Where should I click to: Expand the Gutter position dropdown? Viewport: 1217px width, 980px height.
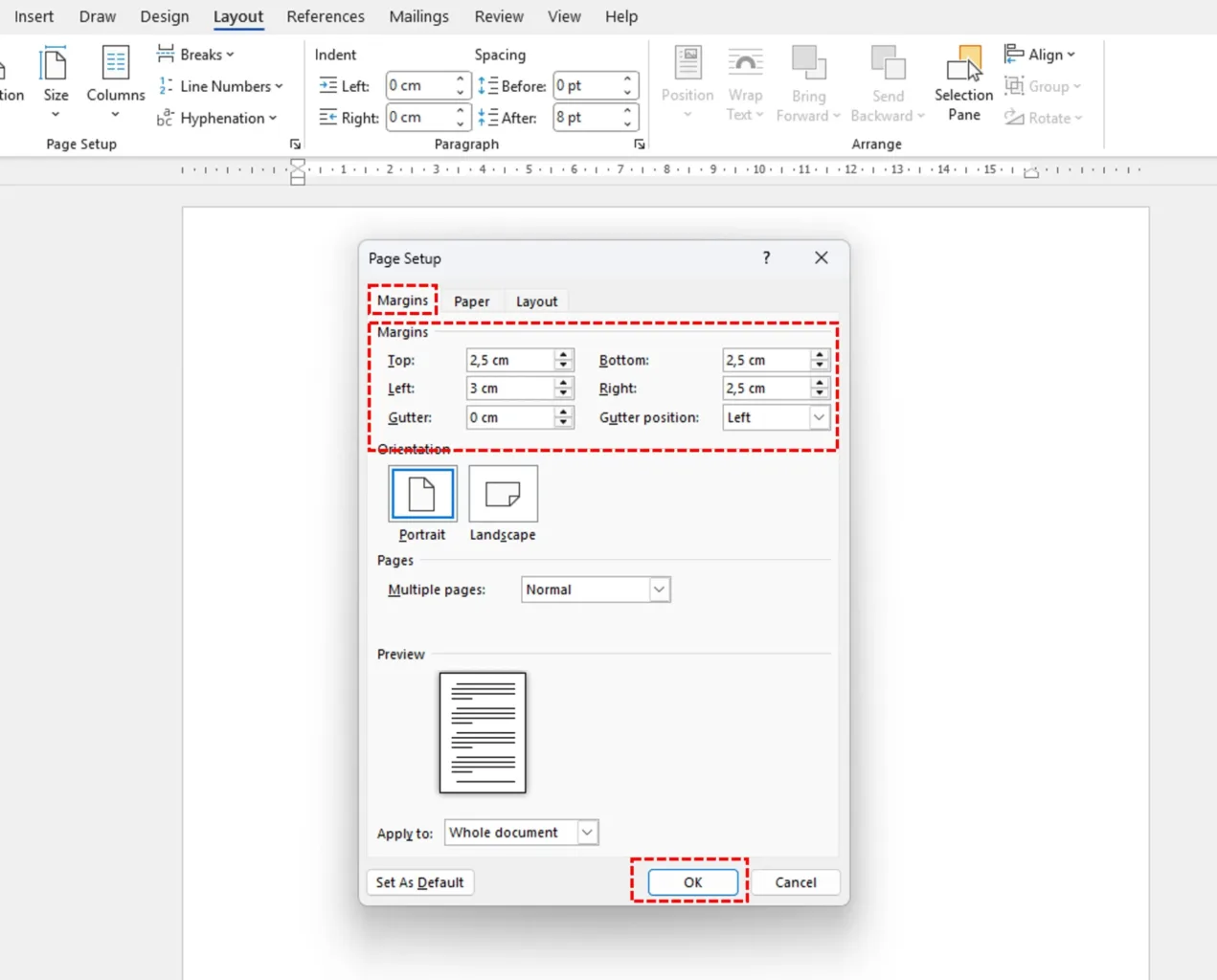point(819,417)
